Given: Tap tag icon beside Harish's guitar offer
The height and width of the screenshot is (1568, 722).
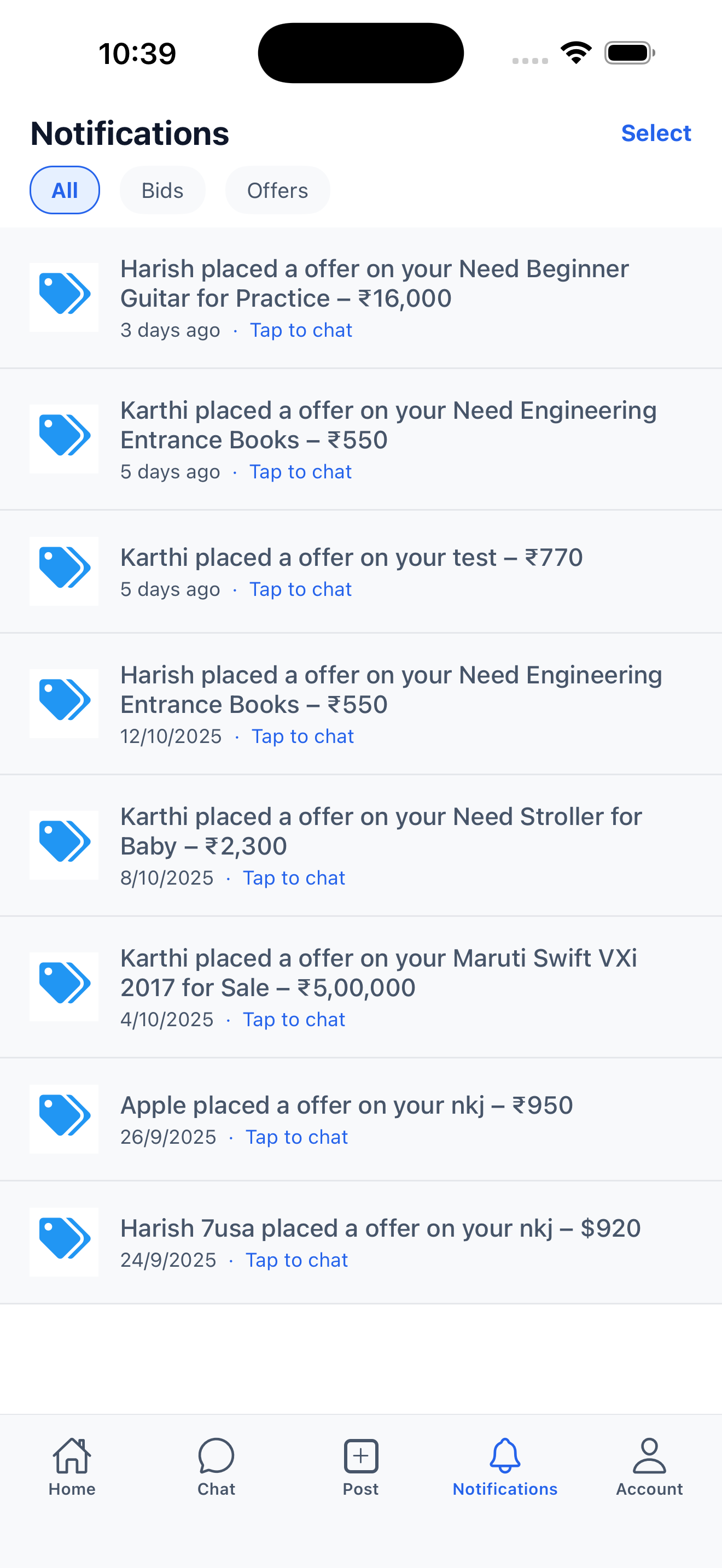Looking at the screenshot, I should [x=64, y=297].
